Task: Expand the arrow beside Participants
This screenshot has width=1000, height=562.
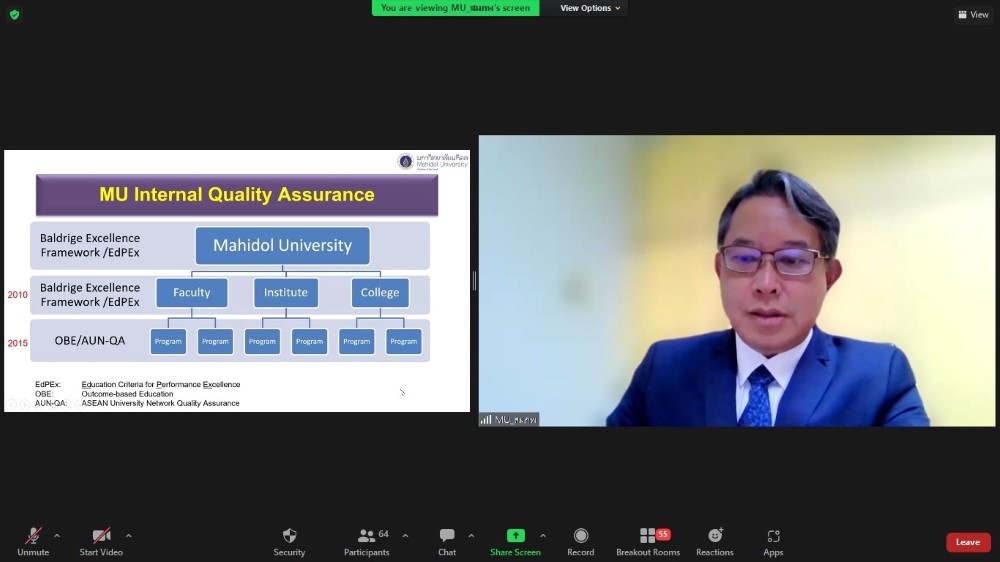Action: pyautogui.click(x=405, y=536)
